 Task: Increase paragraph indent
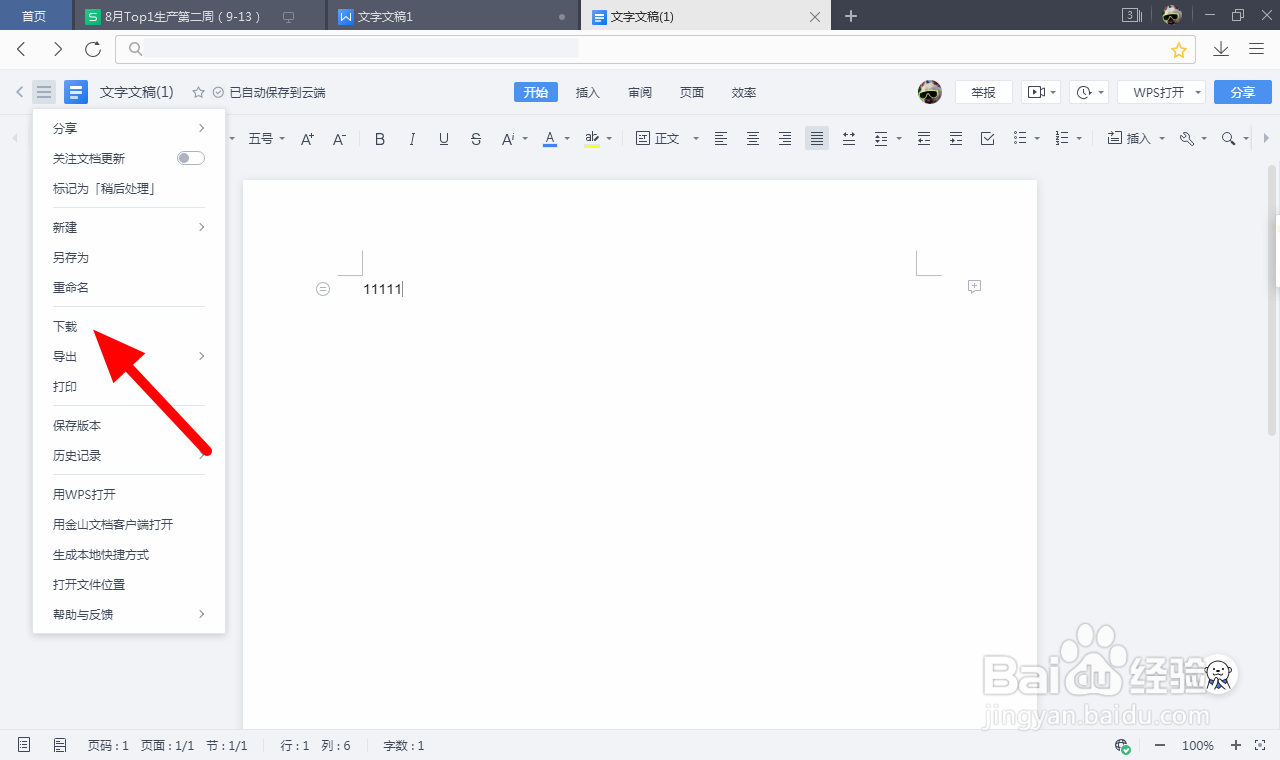click(x=956, y=139)
